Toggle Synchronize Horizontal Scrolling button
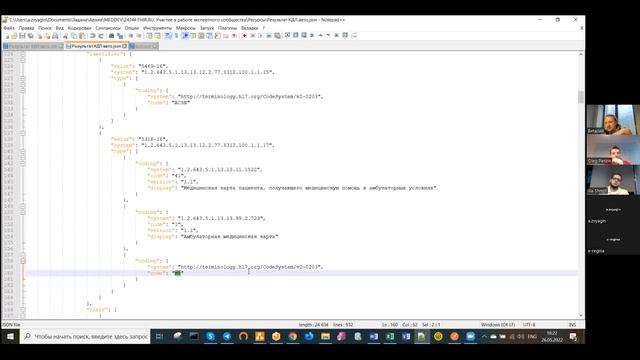 click(x=158, y=36)
